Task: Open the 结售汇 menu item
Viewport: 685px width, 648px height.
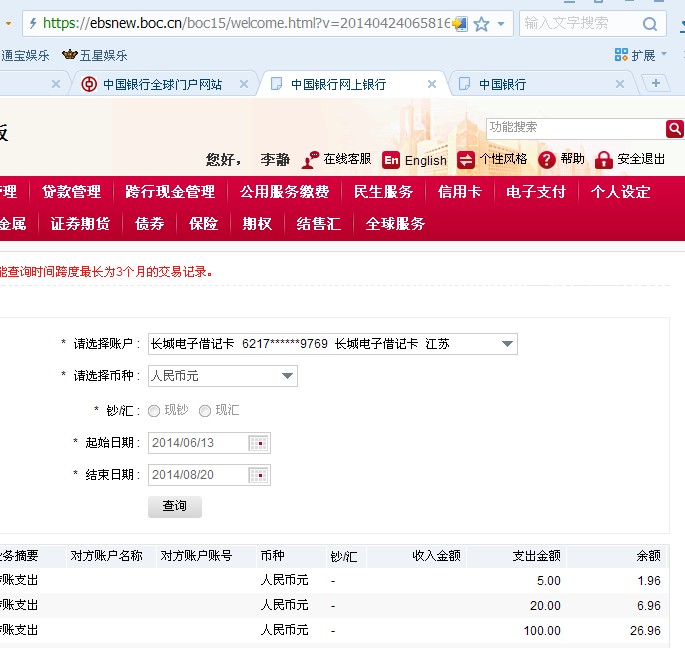Action: click(x=318, y=224)
